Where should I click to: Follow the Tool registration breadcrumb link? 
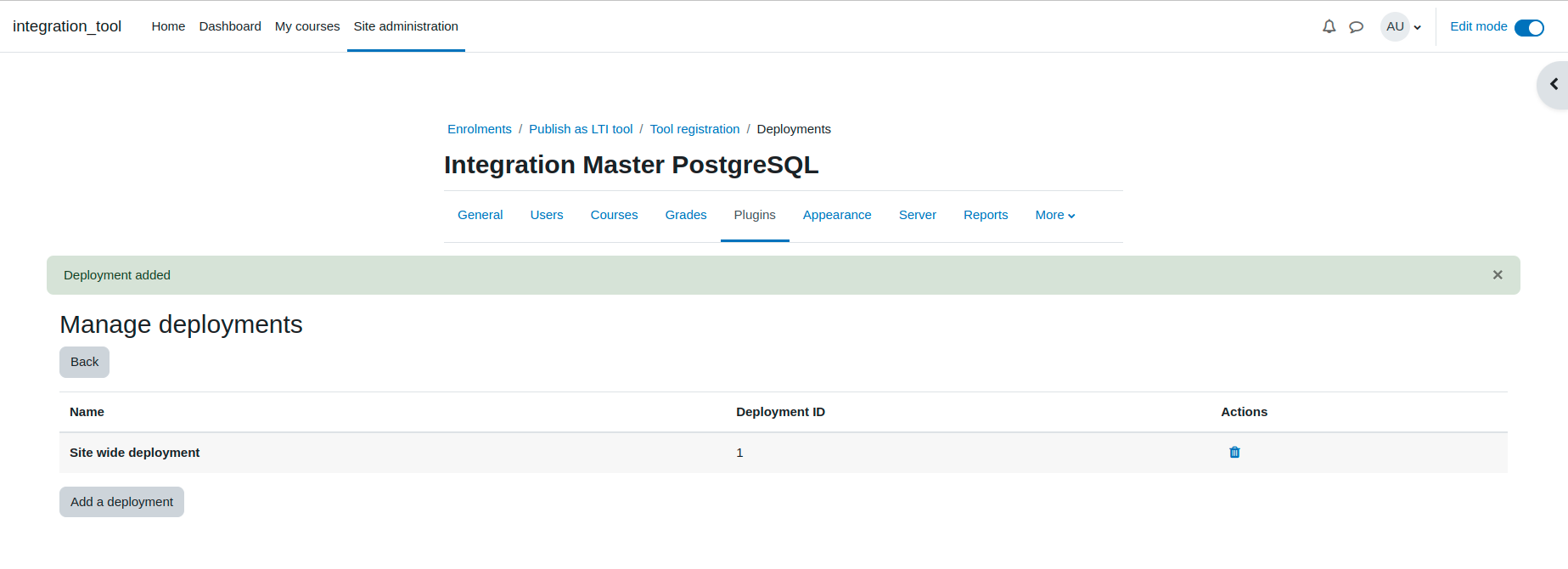[694, 129]
